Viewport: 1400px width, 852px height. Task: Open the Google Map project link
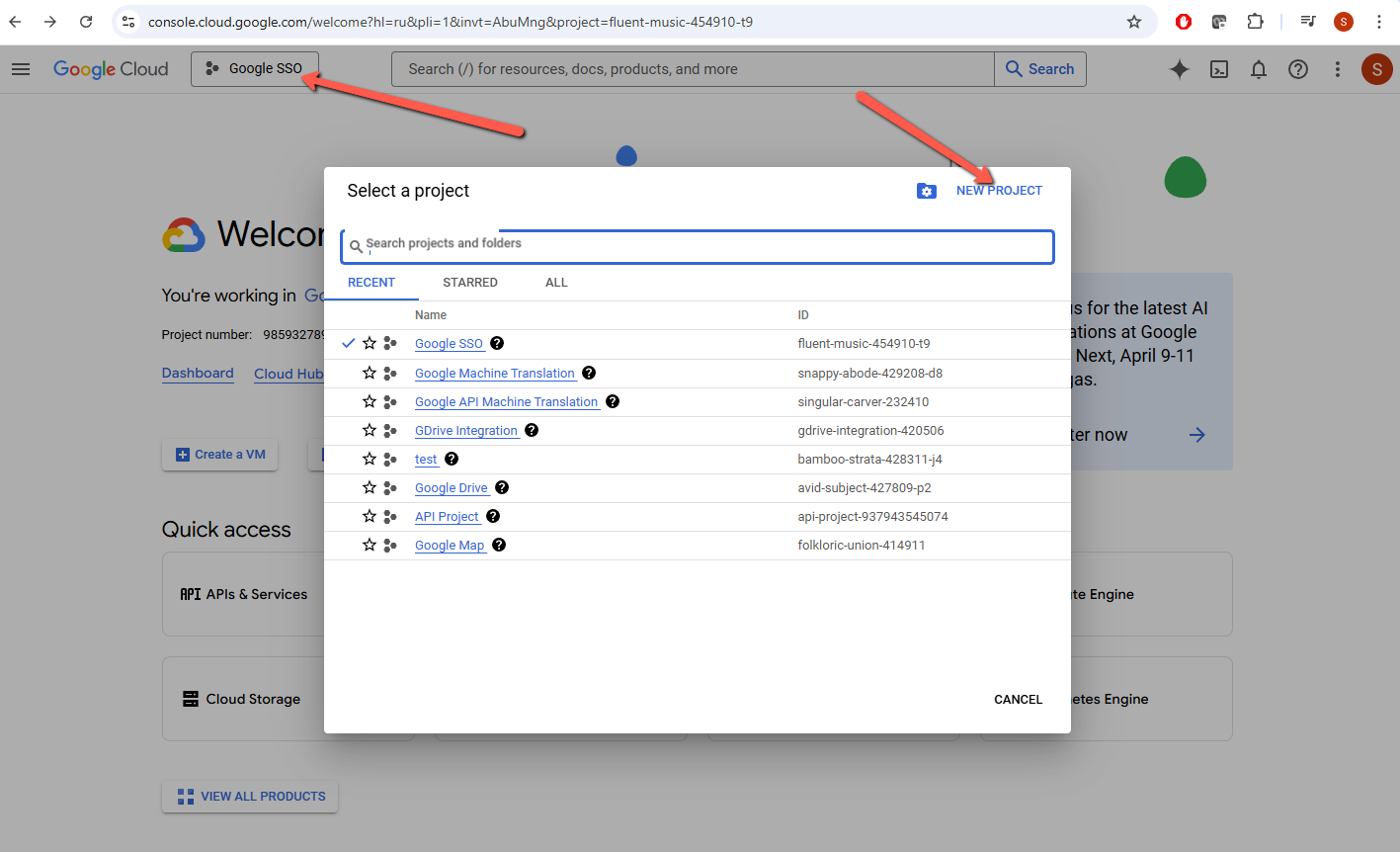click(x=450, y=546)
